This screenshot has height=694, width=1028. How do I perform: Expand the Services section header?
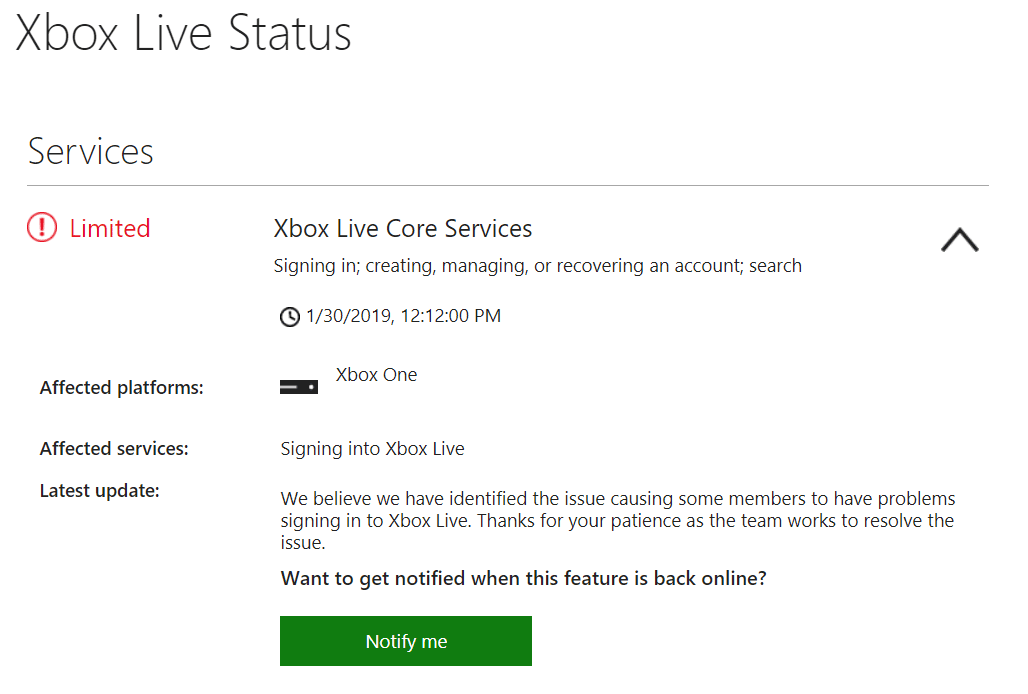point(90,151)
